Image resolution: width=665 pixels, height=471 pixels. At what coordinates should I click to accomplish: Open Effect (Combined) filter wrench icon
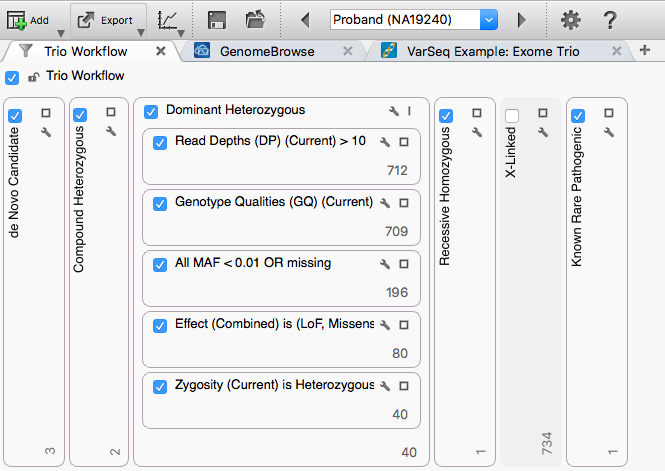pyautogui.click(x=385, y=325)
